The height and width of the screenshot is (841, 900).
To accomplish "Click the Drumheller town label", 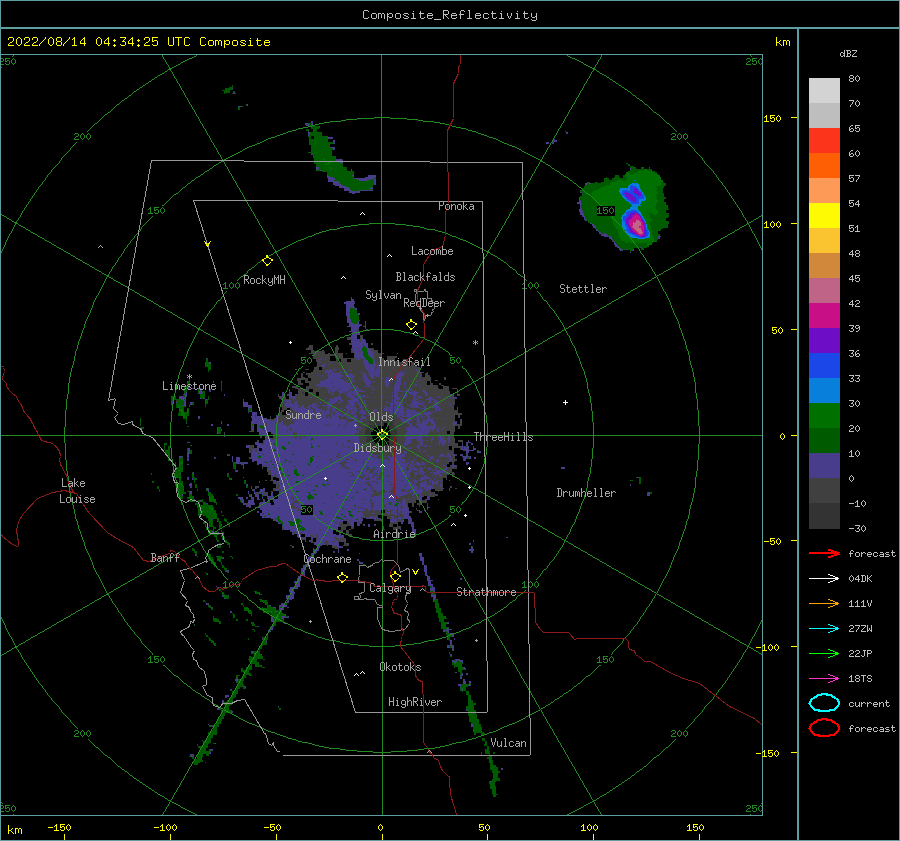I will click(586, 493).
